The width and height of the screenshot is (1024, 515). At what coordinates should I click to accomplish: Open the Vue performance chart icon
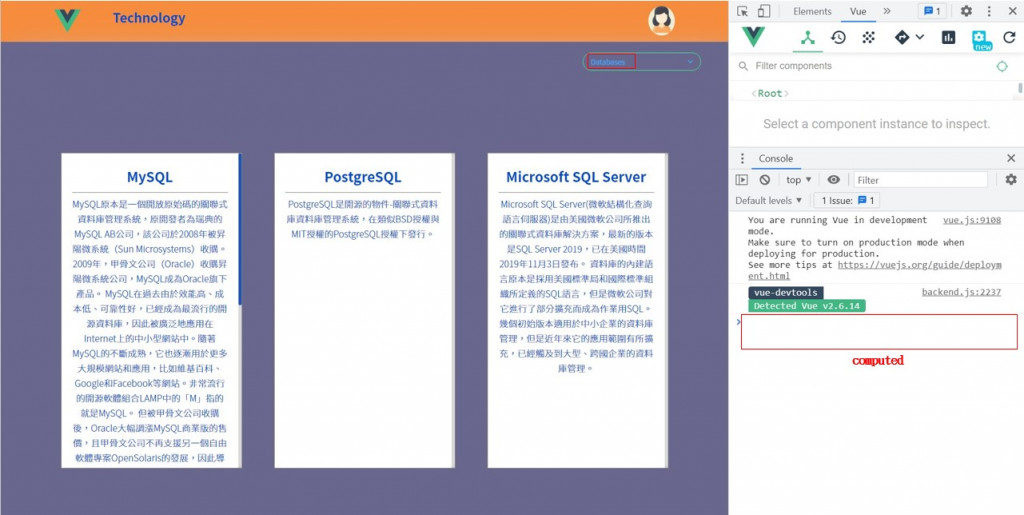(x=948, y=38)
